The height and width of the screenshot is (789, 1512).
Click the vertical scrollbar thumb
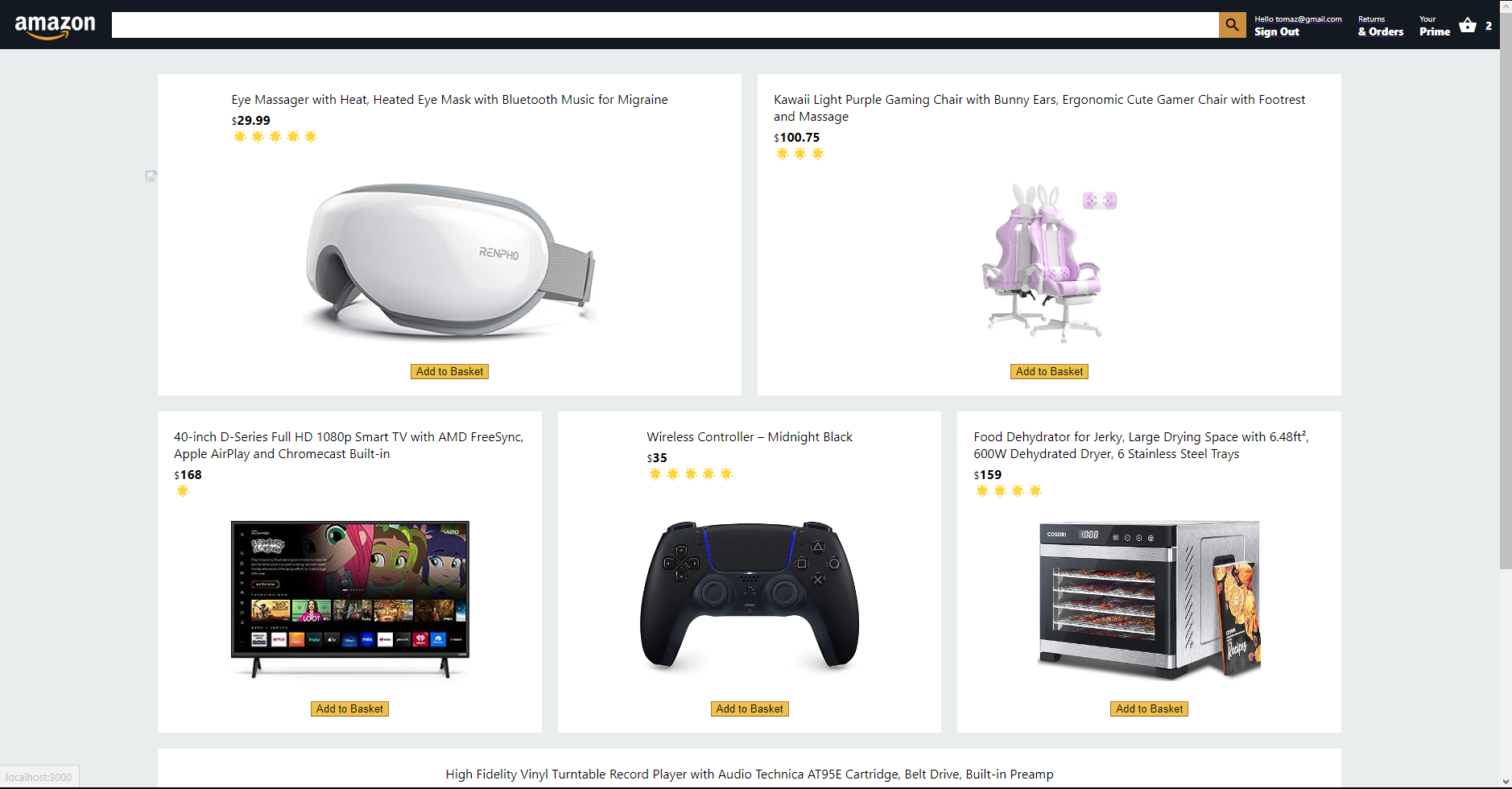(1506, 291)
